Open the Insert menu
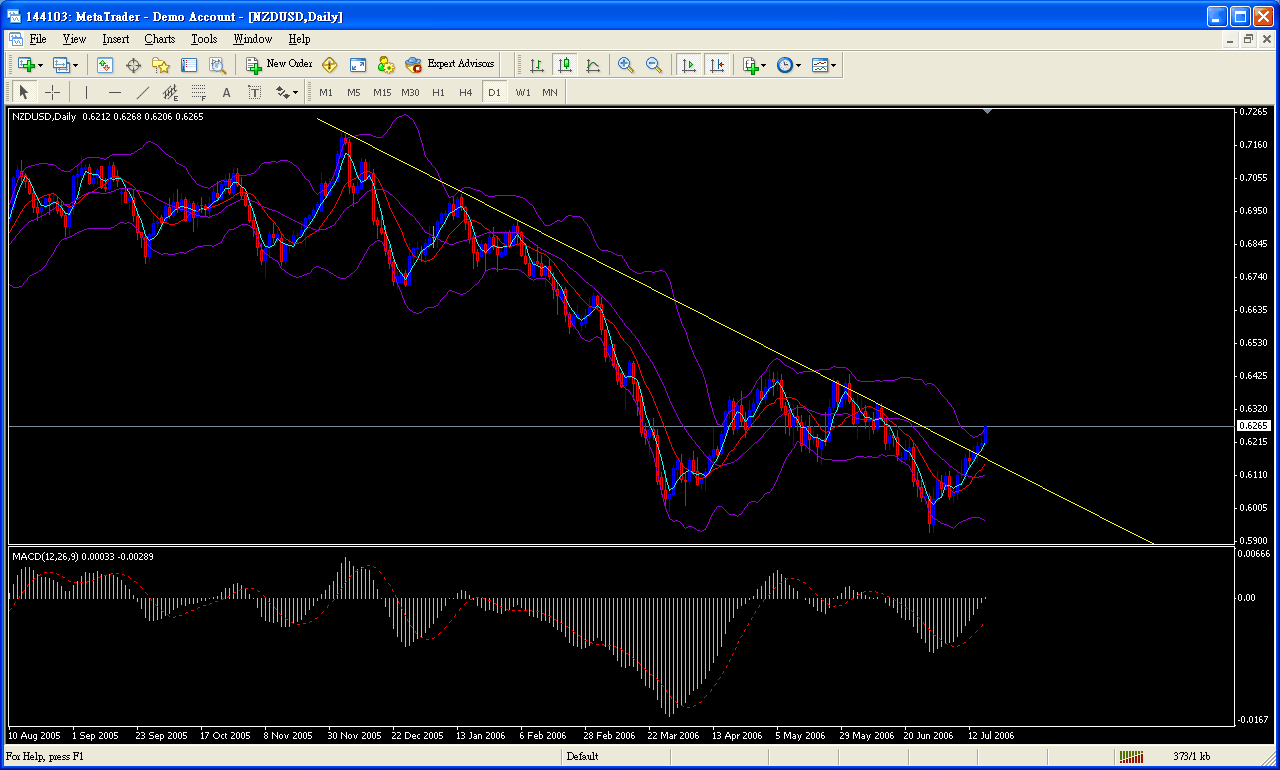Image resolution: width=1280 pixels, height=770 pixels. pyautogui.click(x=115, y=39)
